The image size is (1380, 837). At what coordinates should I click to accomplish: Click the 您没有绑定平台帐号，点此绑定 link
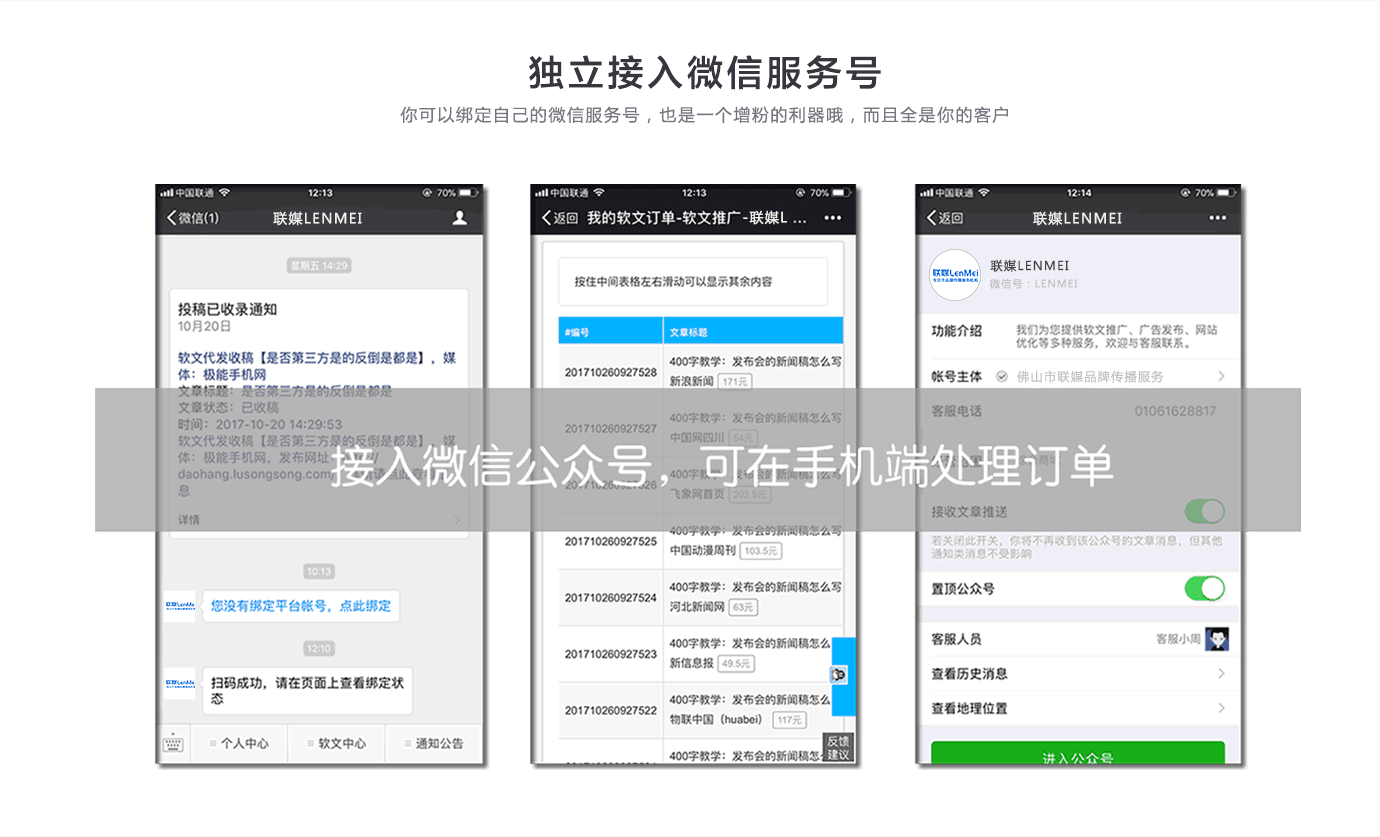pos(300,606)
